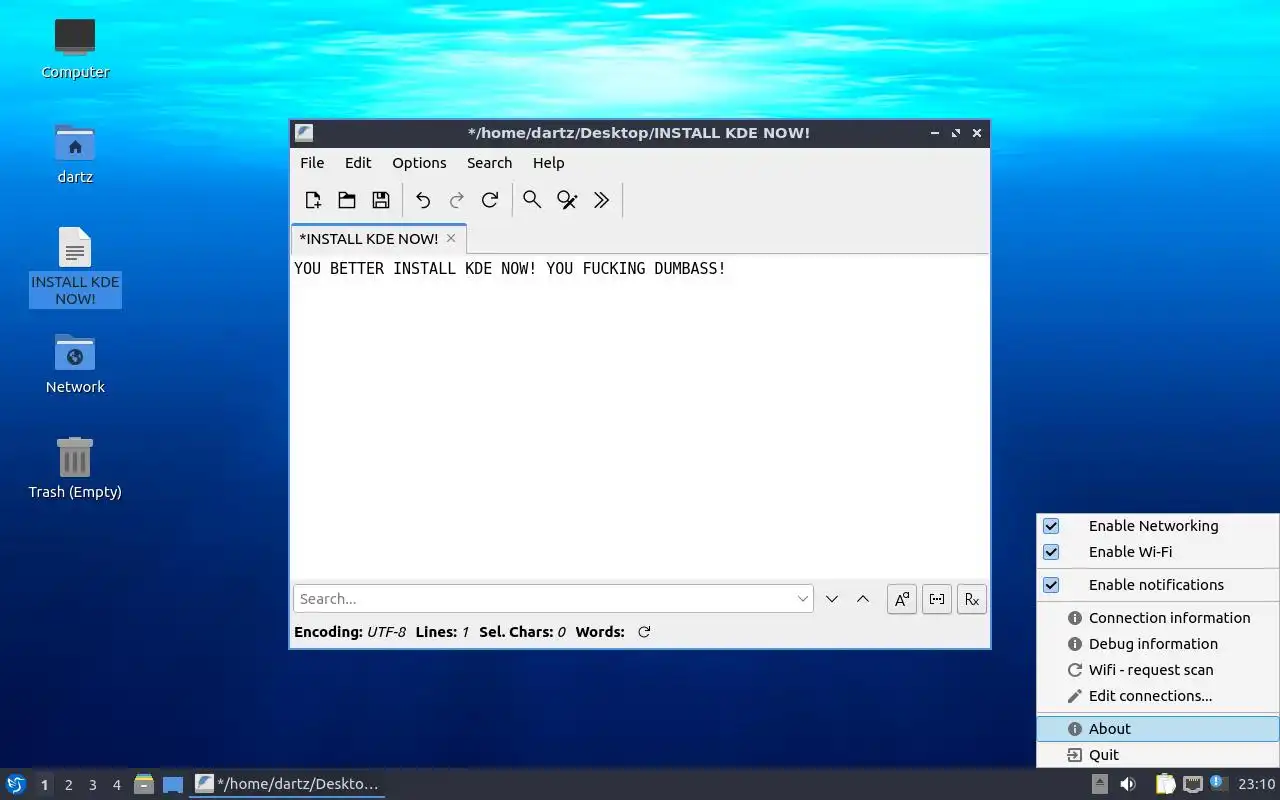Close the INSTALL KDE NOW! tab

tap(451, 238)
